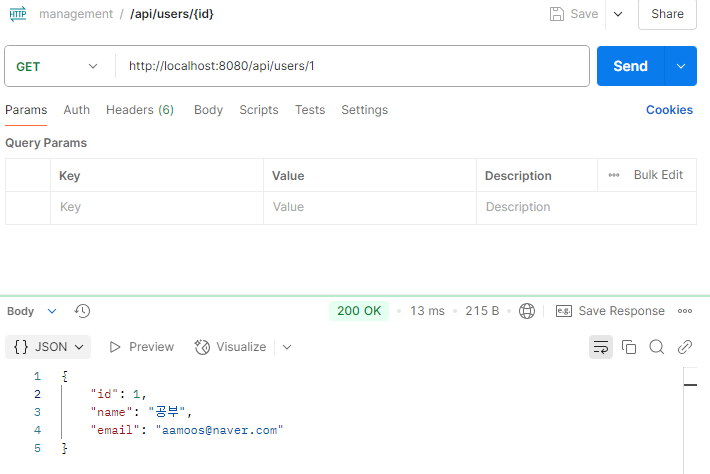Image resolution: width=710 pixels, height=474 pixels.
Task: Click Save Response
Action: click(610, 311)
